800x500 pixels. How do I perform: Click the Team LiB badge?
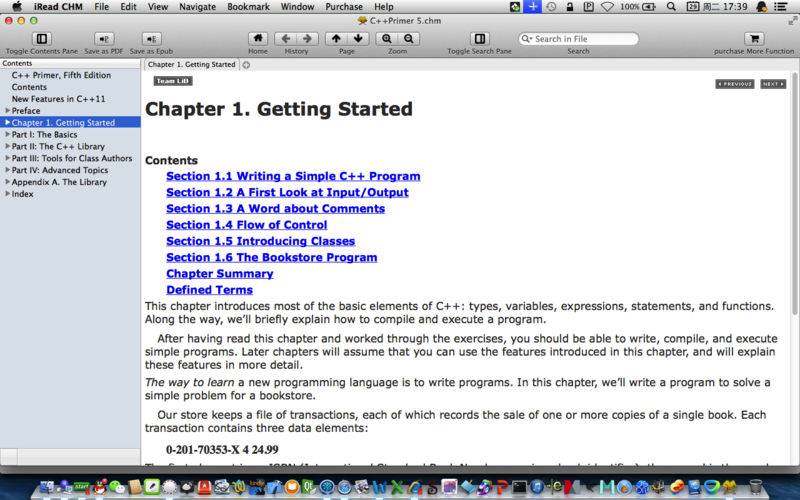point(173,81)
